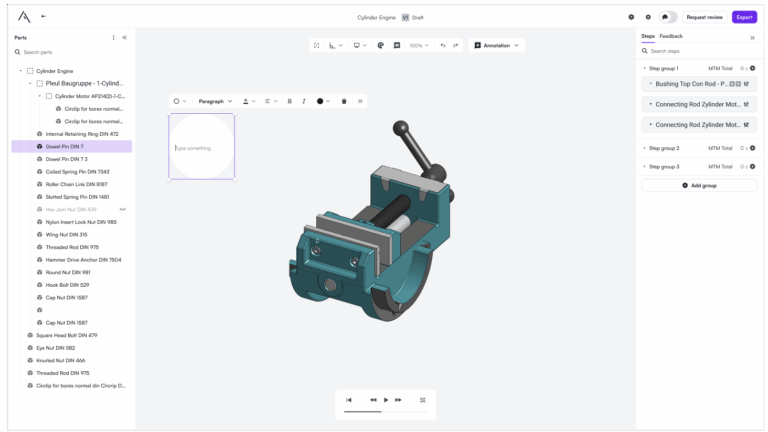
Task: Play the assembly animation
Action: click(x=386, y=400)
